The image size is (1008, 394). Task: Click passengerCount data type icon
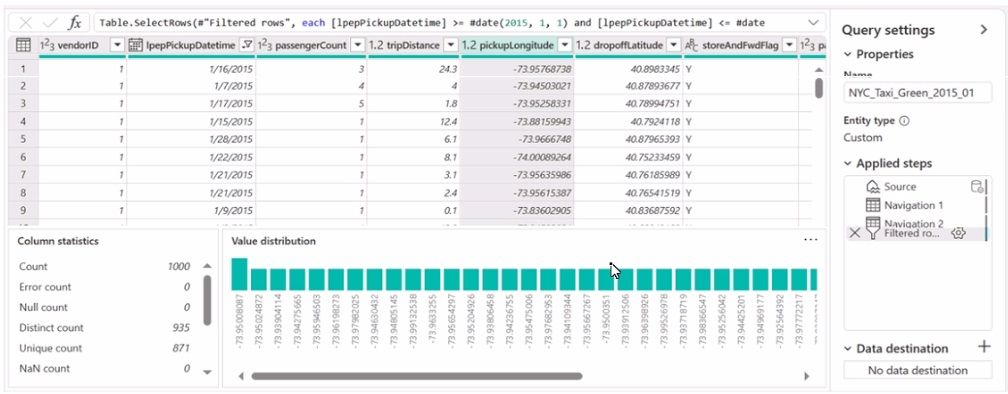pyautogui.click(x=264, y=46)
